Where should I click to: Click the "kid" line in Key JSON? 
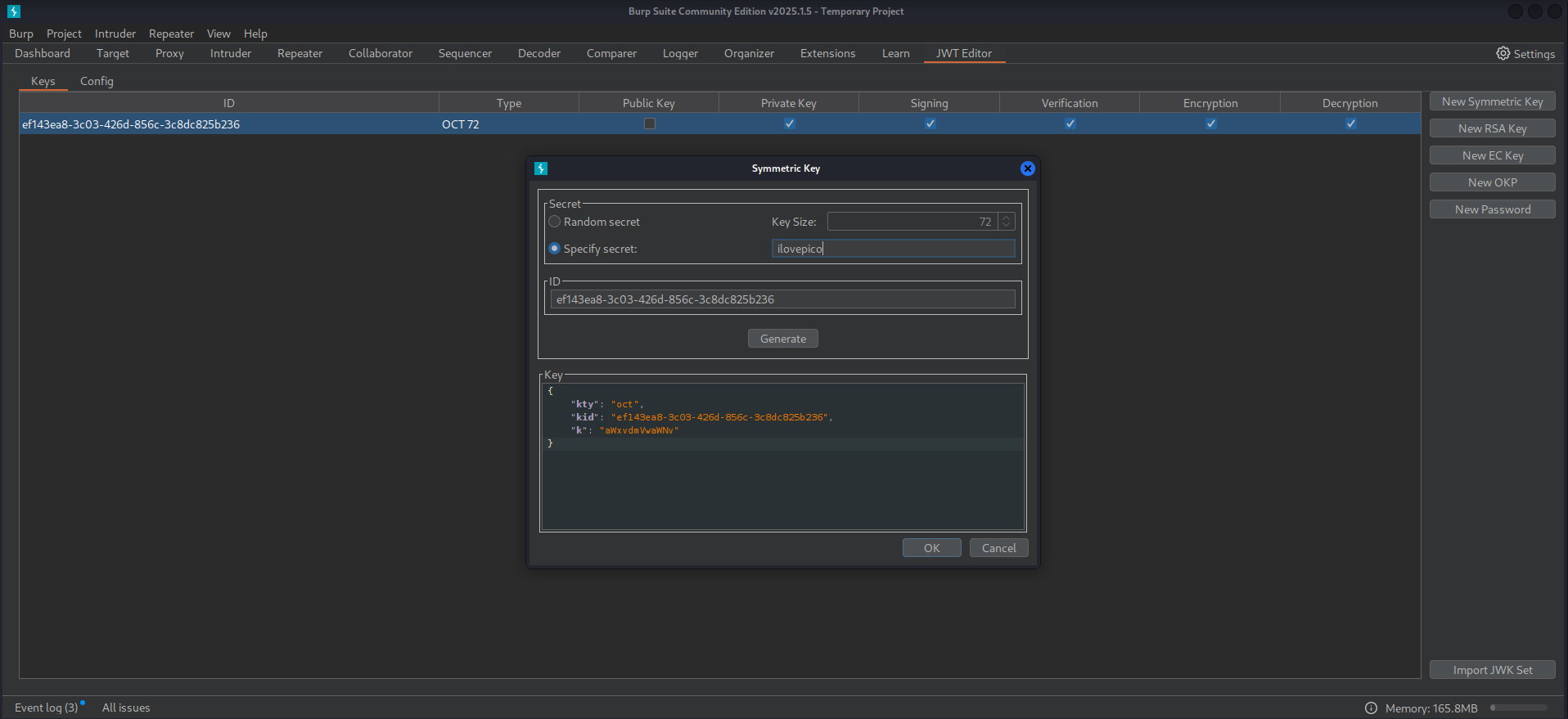point(701,417)
